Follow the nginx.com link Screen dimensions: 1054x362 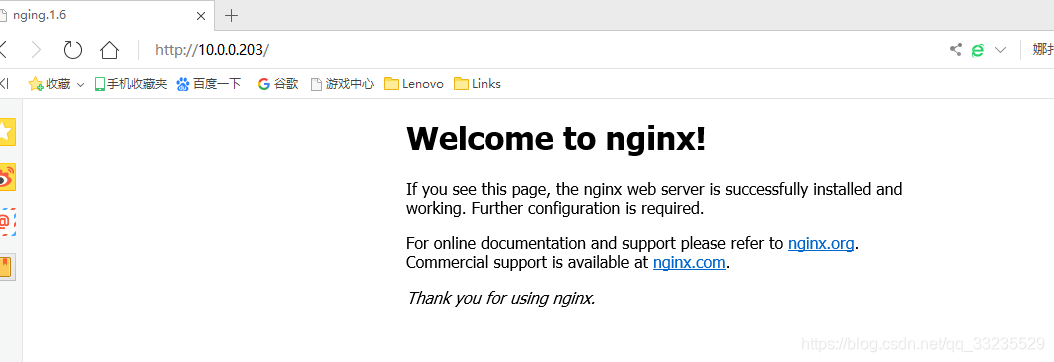coord(689,263)
